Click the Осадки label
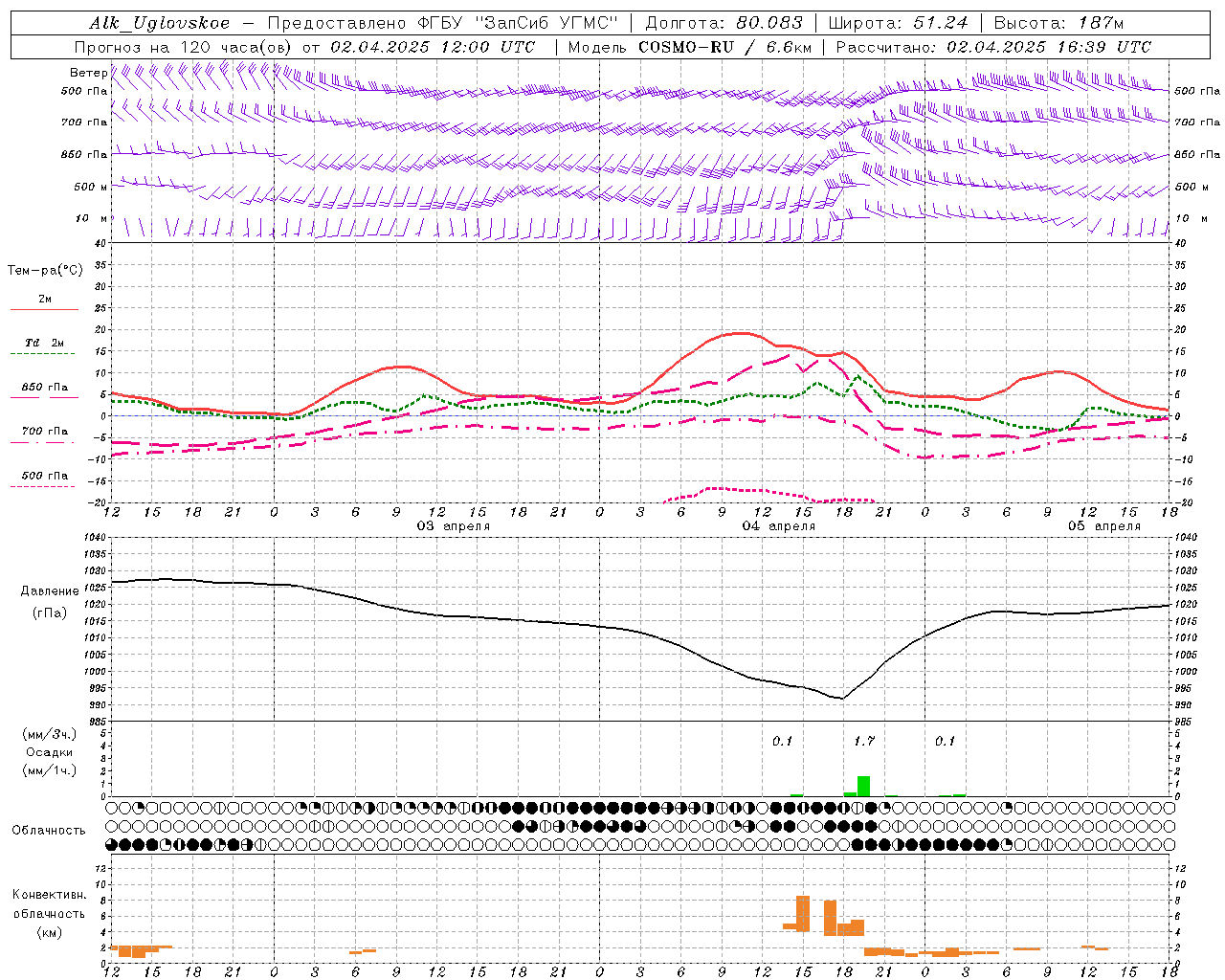This screenshot has width=1225, height=980. (50, 752)
